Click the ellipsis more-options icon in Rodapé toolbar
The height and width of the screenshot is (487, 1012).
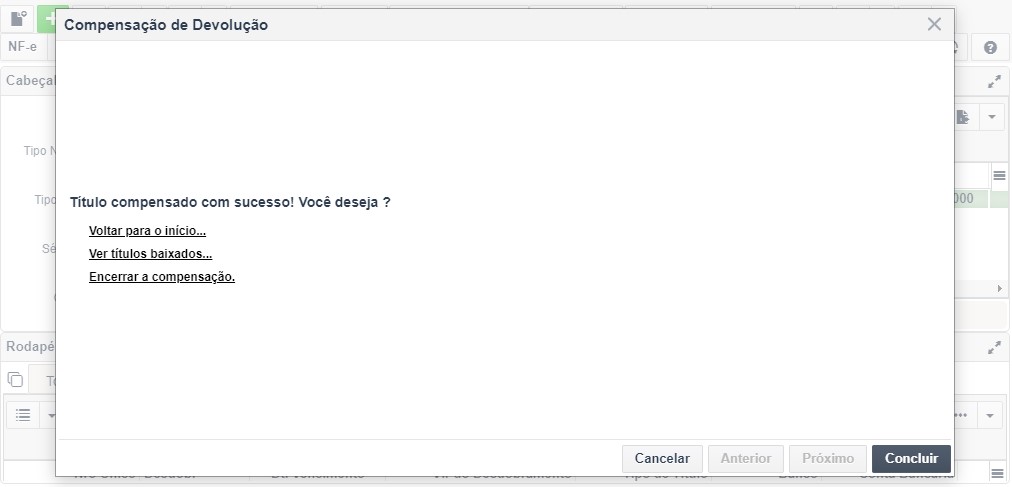point(962,414)
